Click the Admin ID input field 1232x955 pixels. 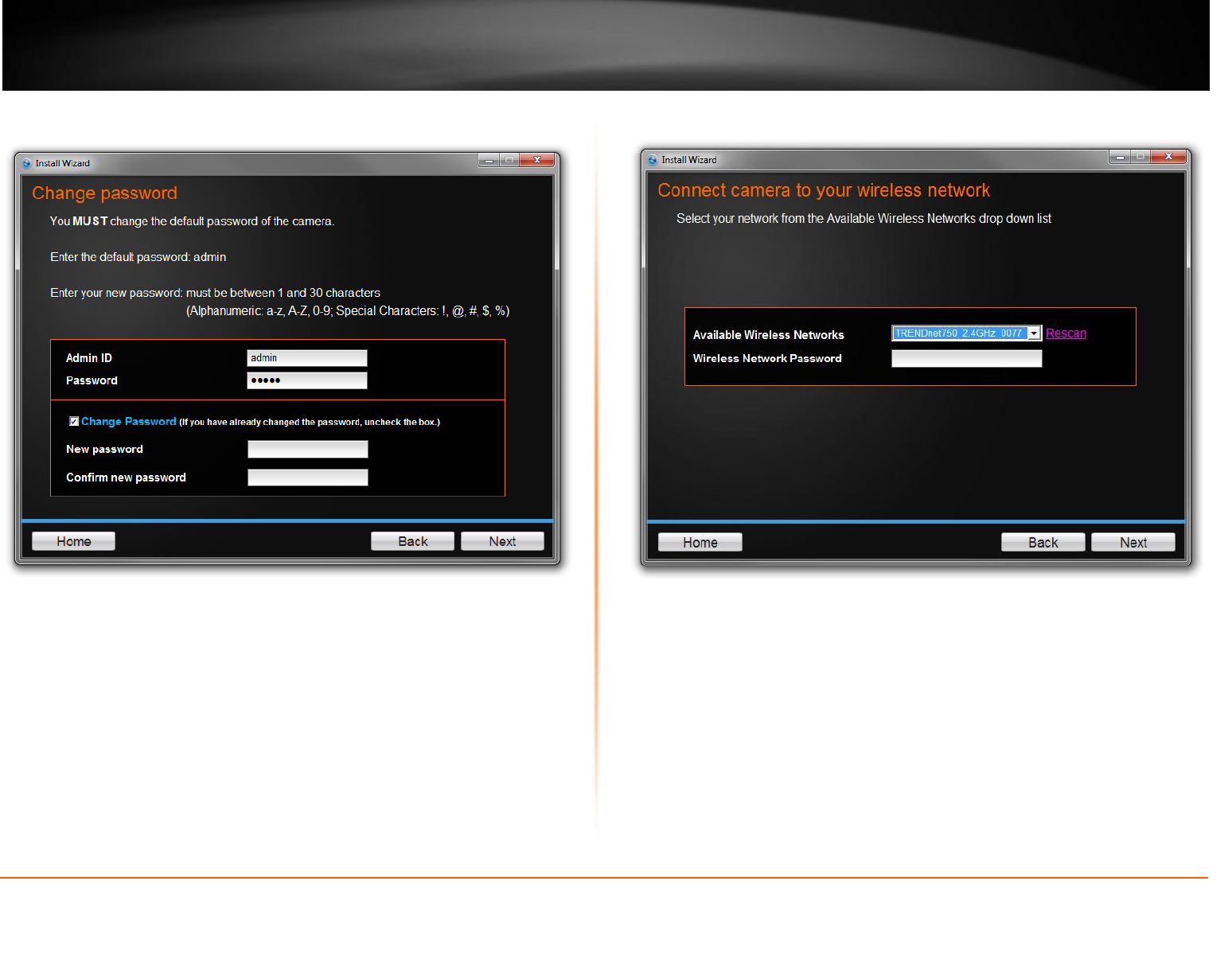point(307,358)
